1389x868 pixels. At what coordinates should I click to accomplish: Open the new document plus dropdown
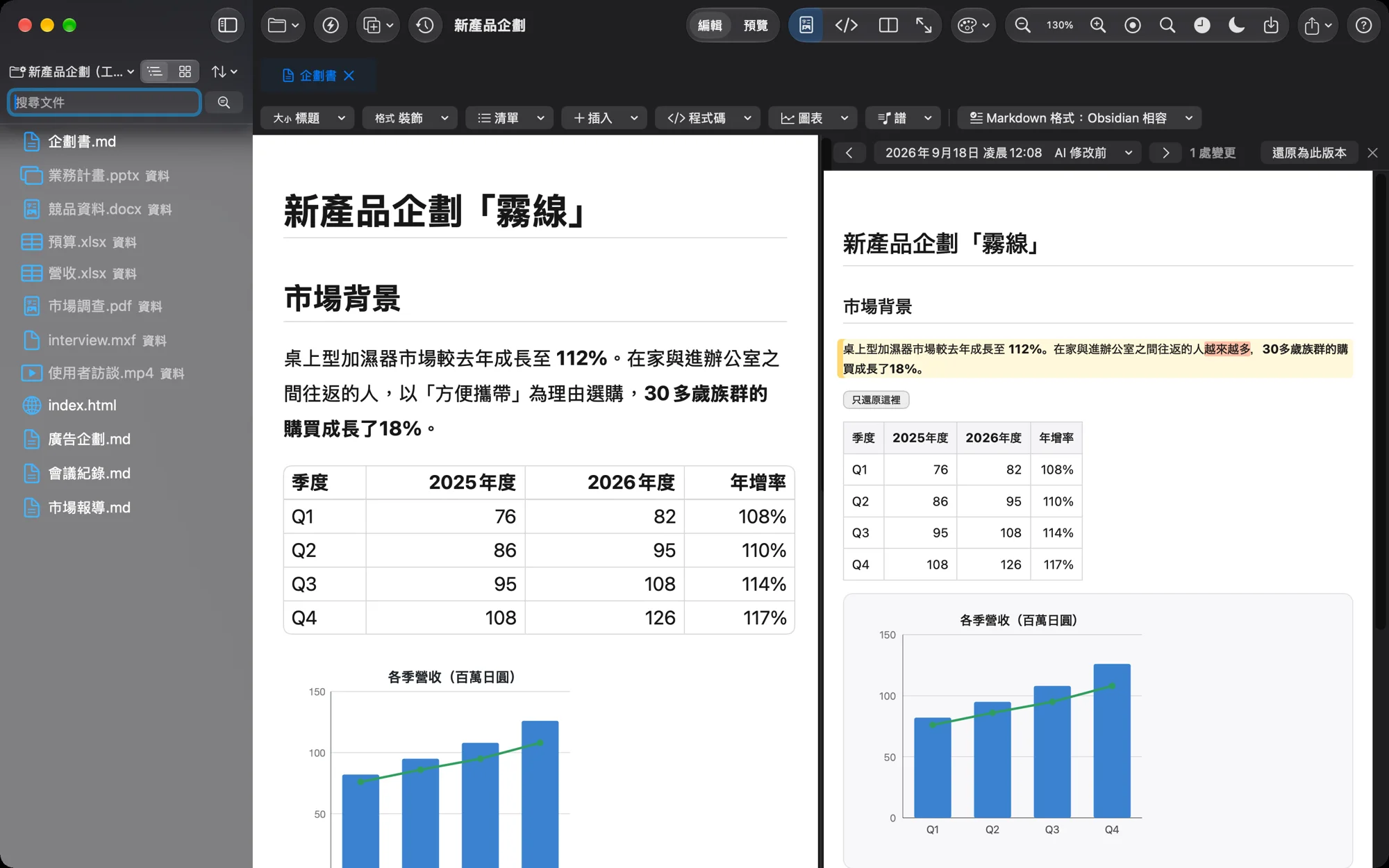[x=379, y=26]
